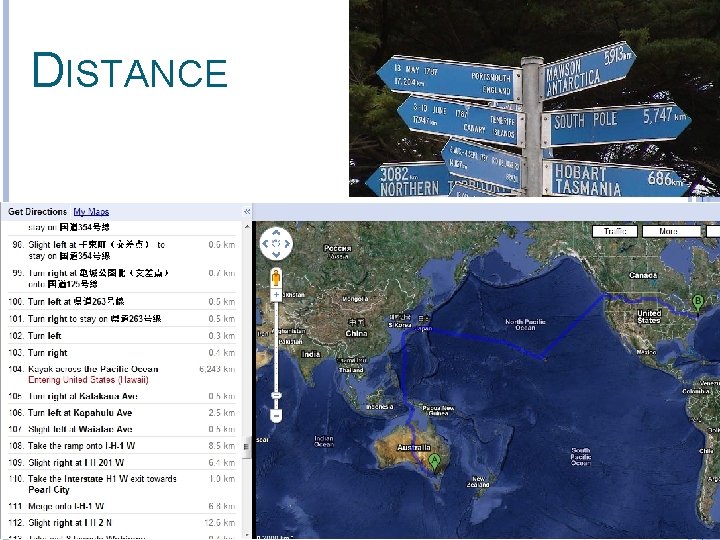The width and height of the screenshot is (720, 540).
Task: Select step 111 Merge onto I-H-1 W
Action: coord(122,506)
